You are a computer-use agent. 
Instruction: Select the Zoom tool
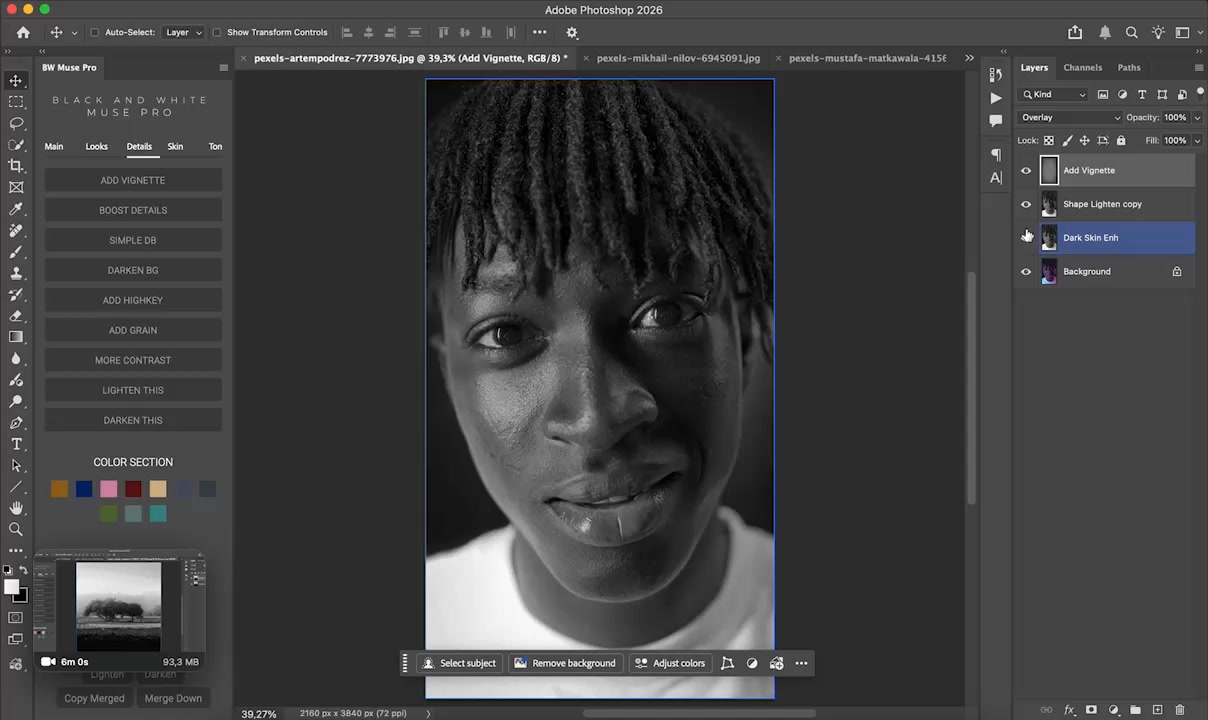(x=16, y=529)
